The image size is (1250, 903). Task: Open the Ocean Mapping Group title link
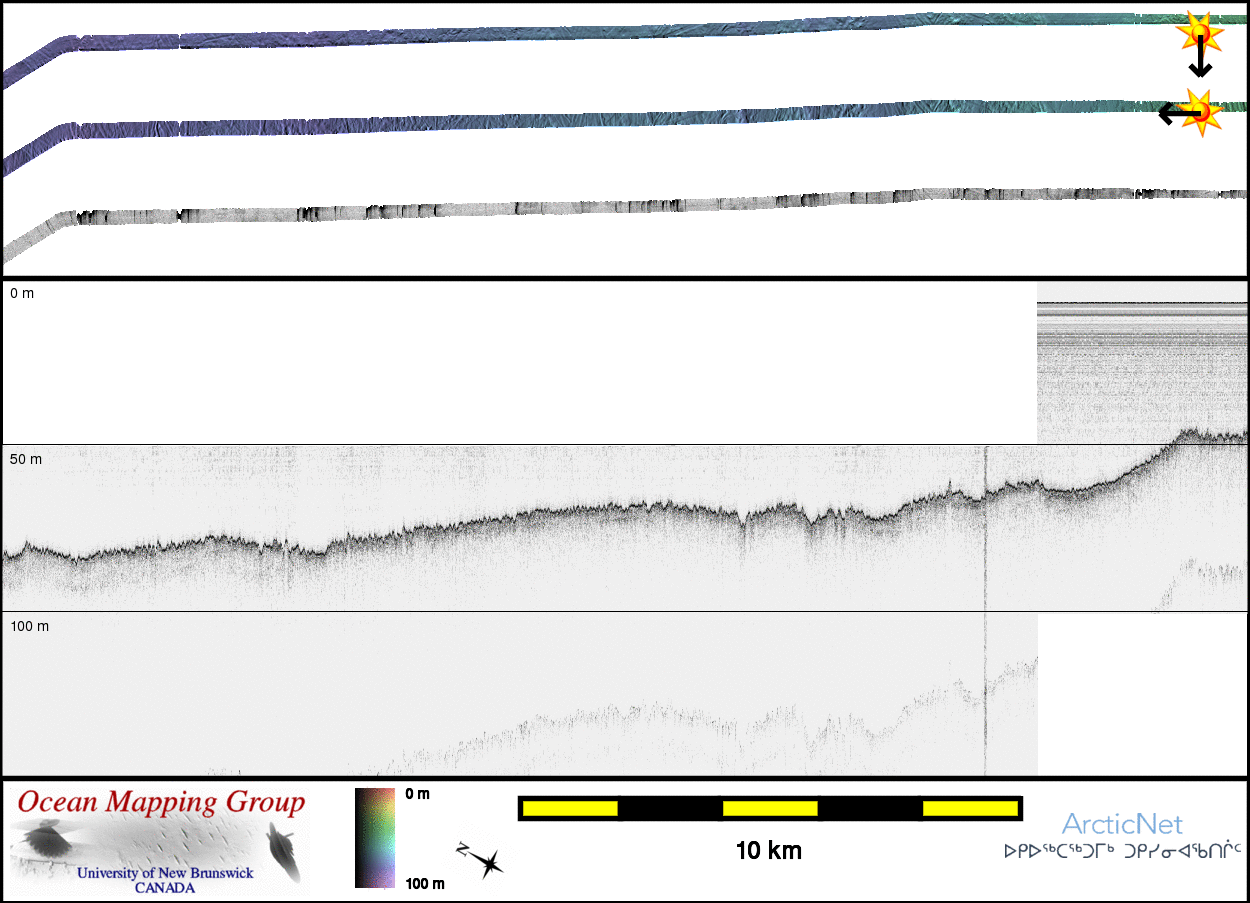point(162,802)
